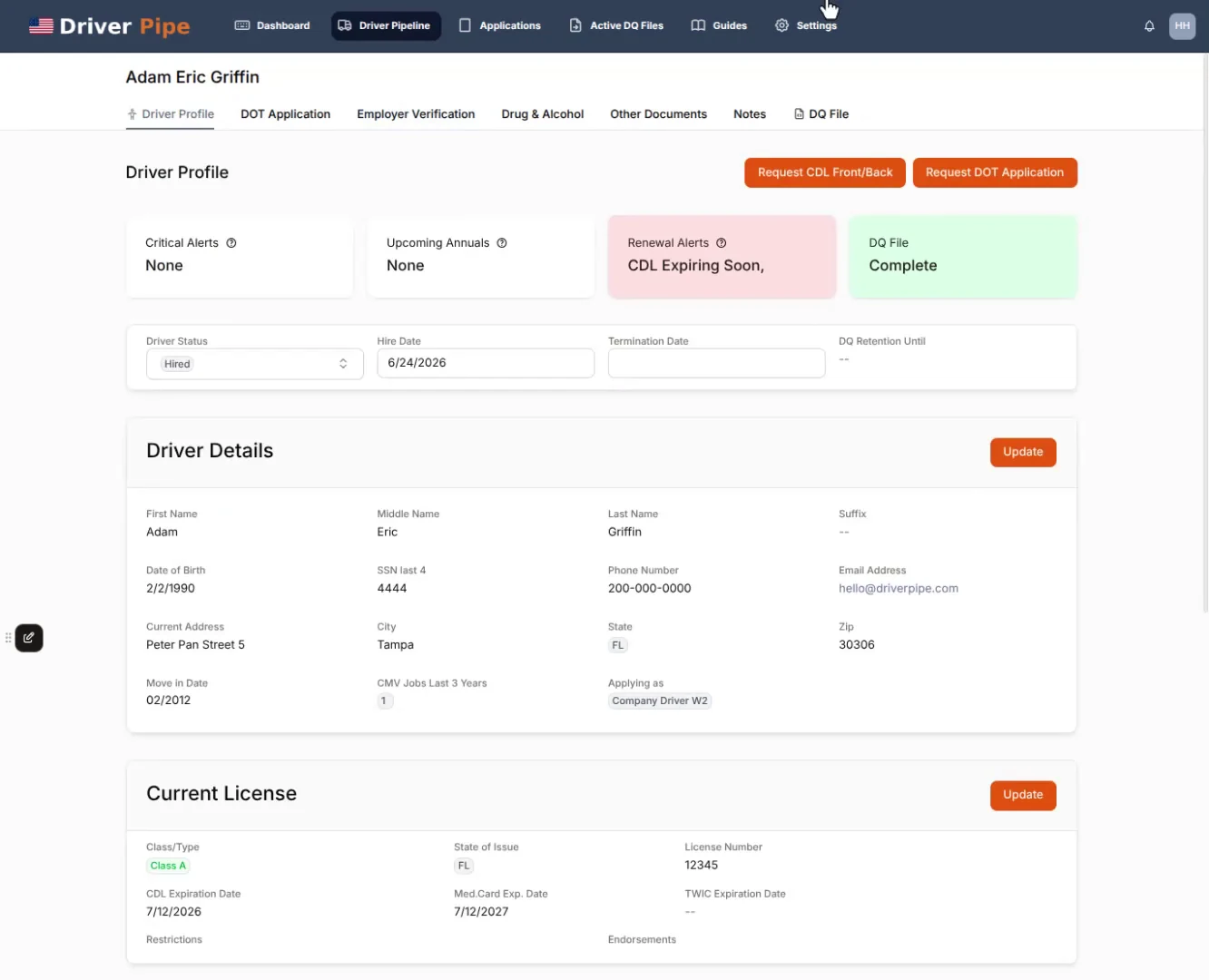This screenshot has width=1209, height=980.
Task: Click the drag handle beside the edit icon
Action: (x=8, y=638)
